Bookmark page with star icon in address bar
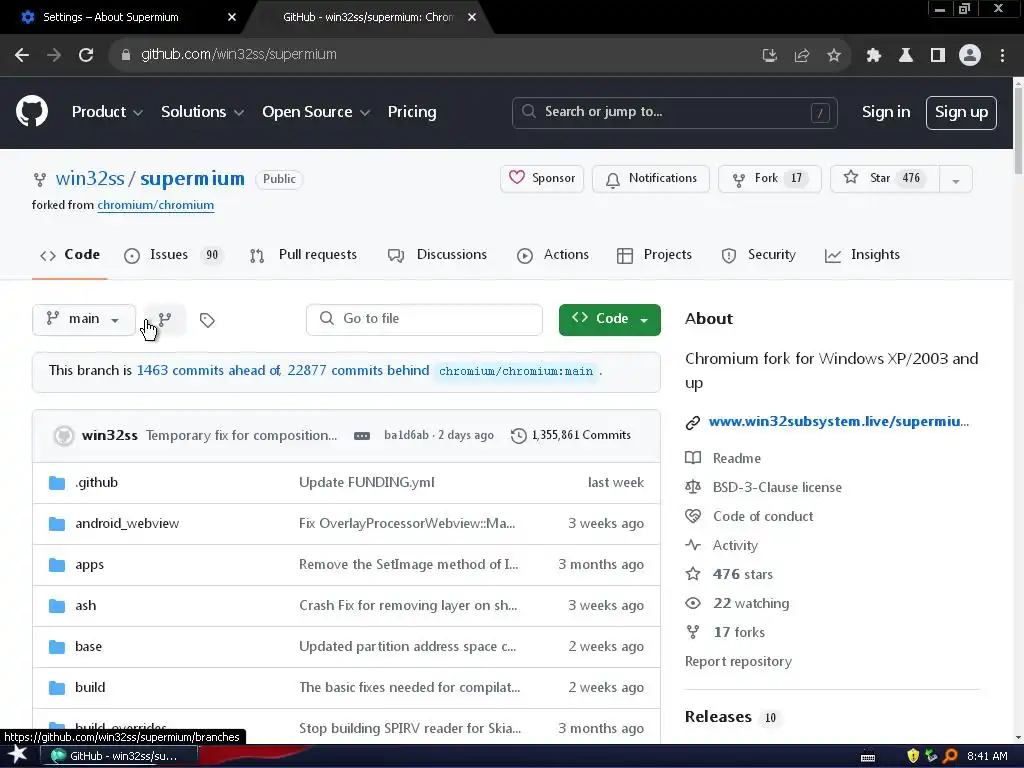The height and width of the screenshot is (768, 1024). point(834,55)
